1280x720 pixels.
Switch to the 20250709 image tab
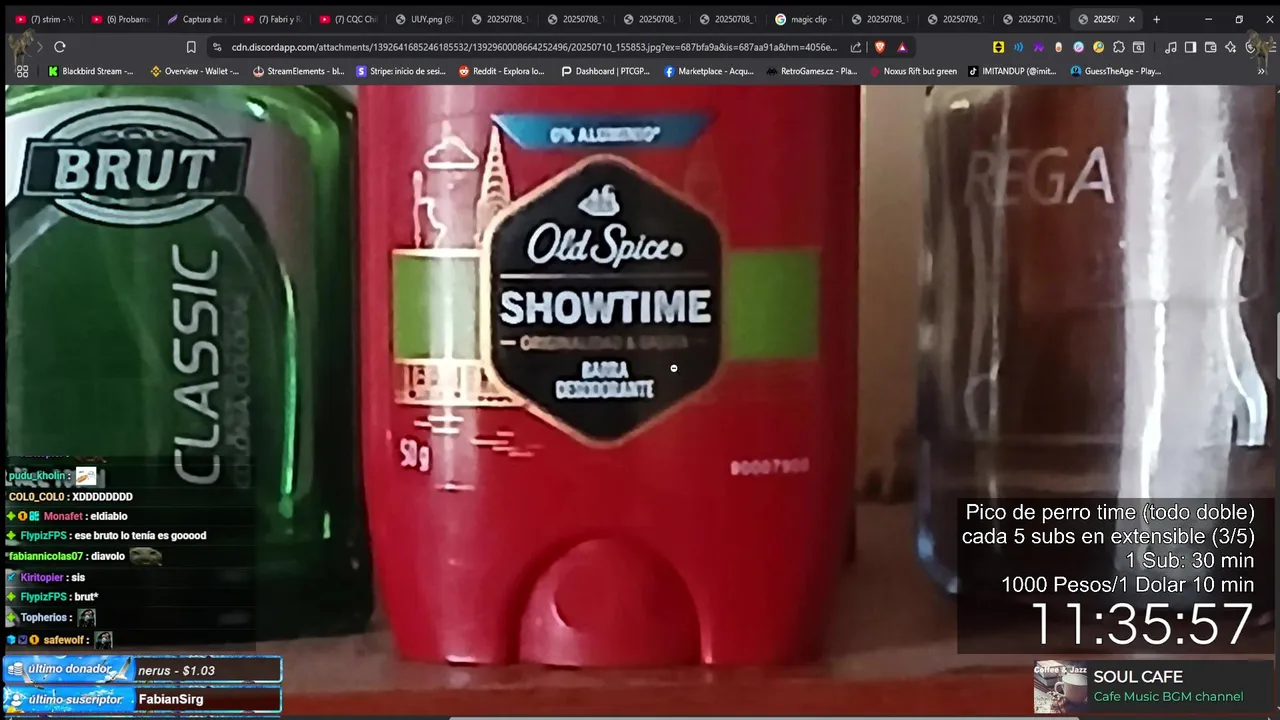[x=956, y=19]
